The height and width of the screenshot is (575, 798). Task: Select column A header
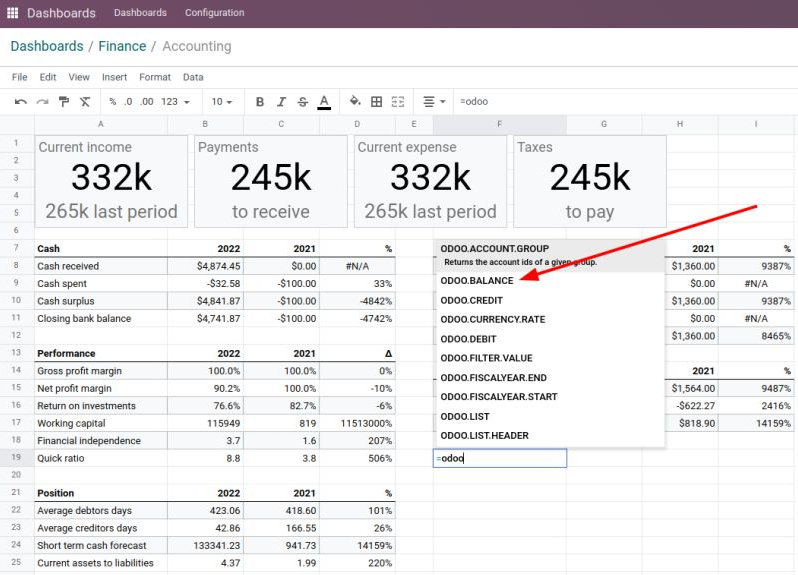(x=101, y=124)
